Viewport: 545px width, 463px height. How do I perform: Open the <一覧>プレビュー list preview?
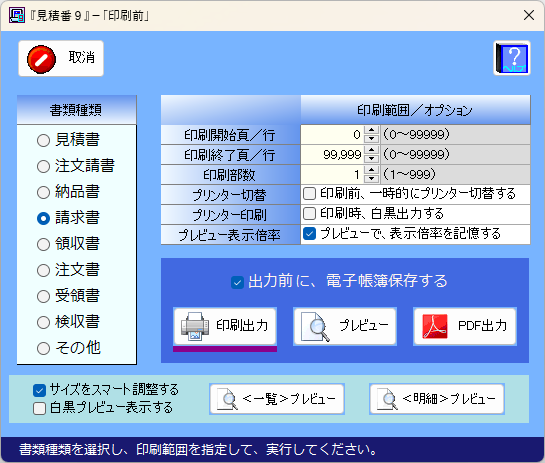(277, 399)
